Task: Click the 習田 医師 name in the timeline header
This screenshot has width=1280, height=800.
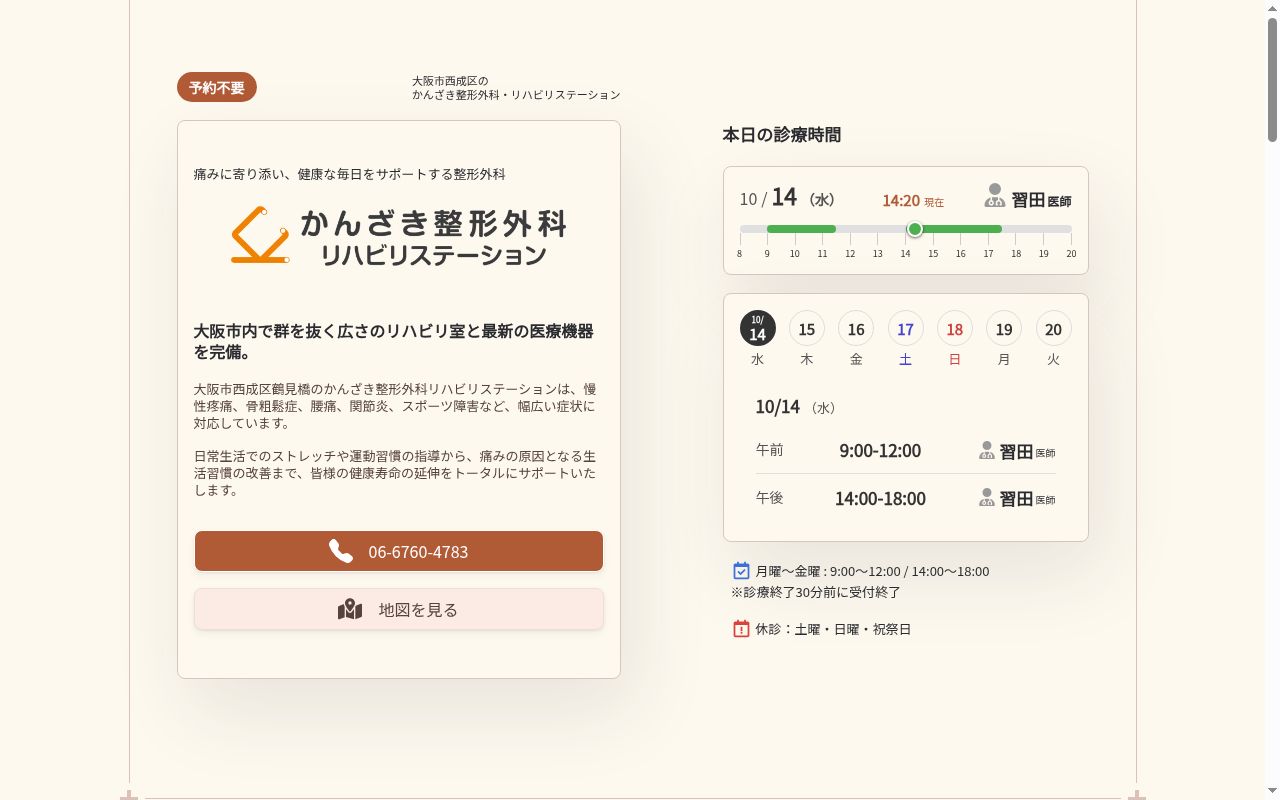Action: 1041,201
